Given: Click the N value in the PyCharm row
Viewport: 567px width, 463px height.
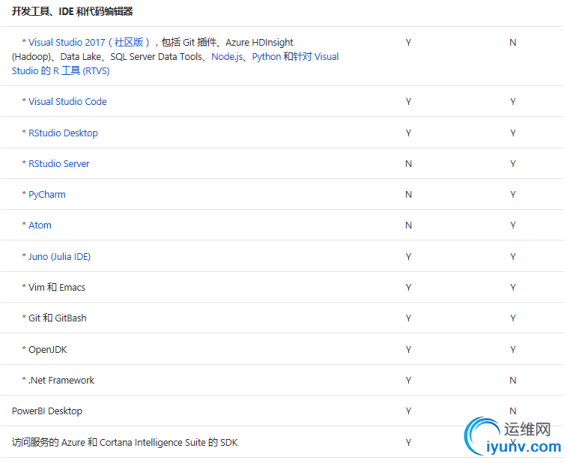Looking at the screenshot, I should [408, 195].
